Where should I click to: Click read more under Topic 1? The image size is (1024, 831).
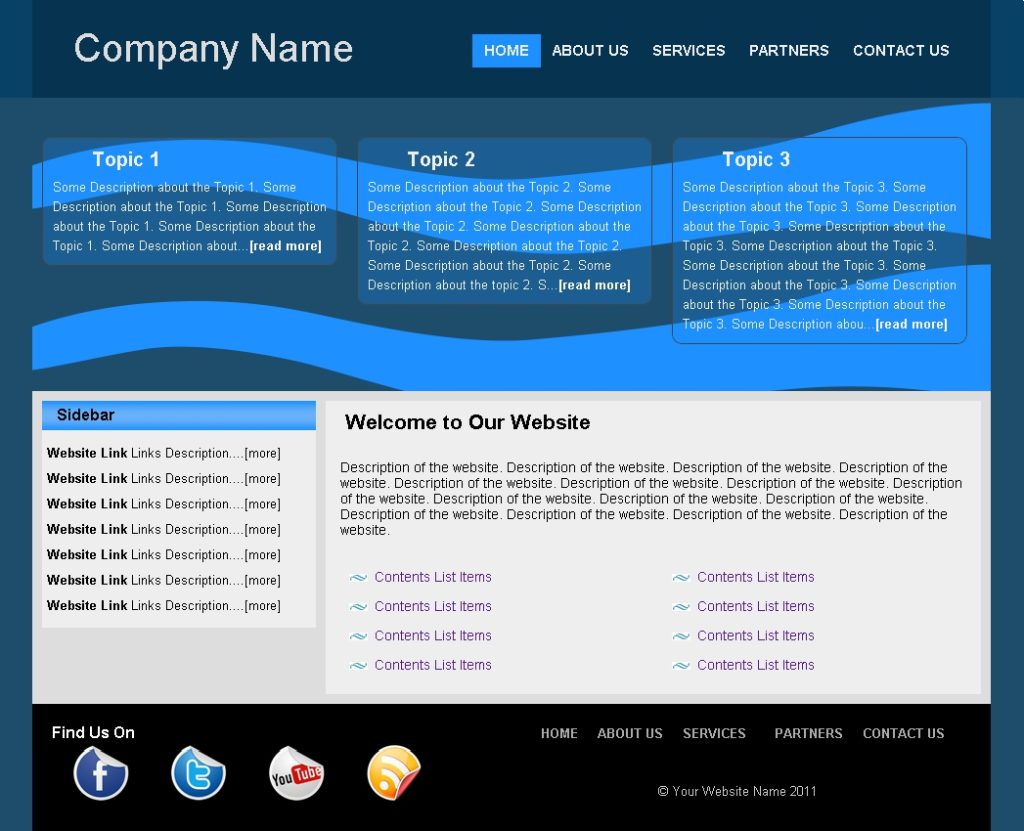click(286, 245)
